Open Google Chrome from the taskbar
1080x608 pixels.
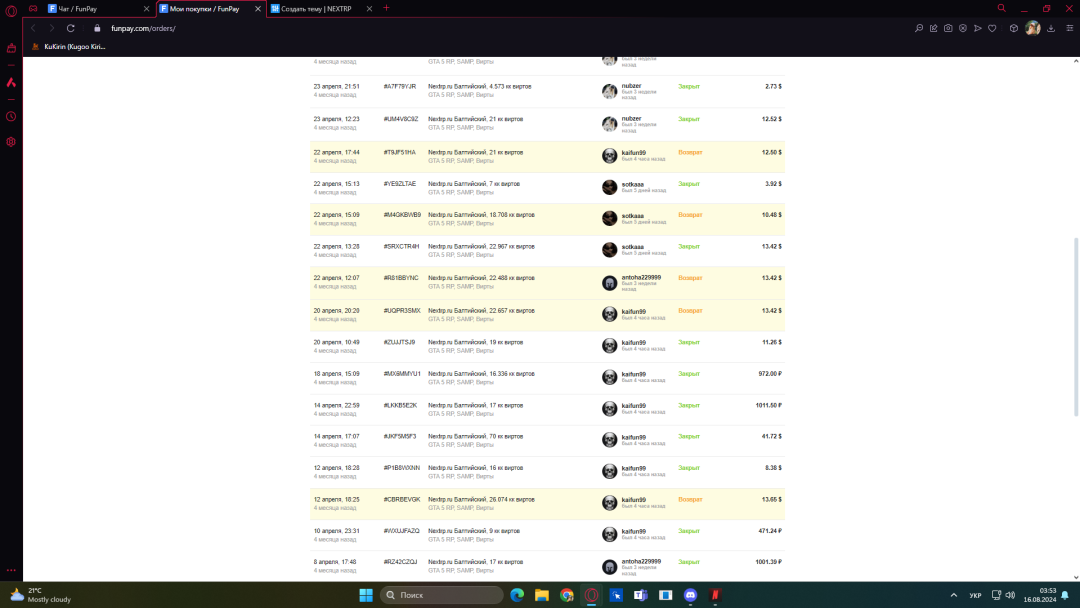point(567,595)
